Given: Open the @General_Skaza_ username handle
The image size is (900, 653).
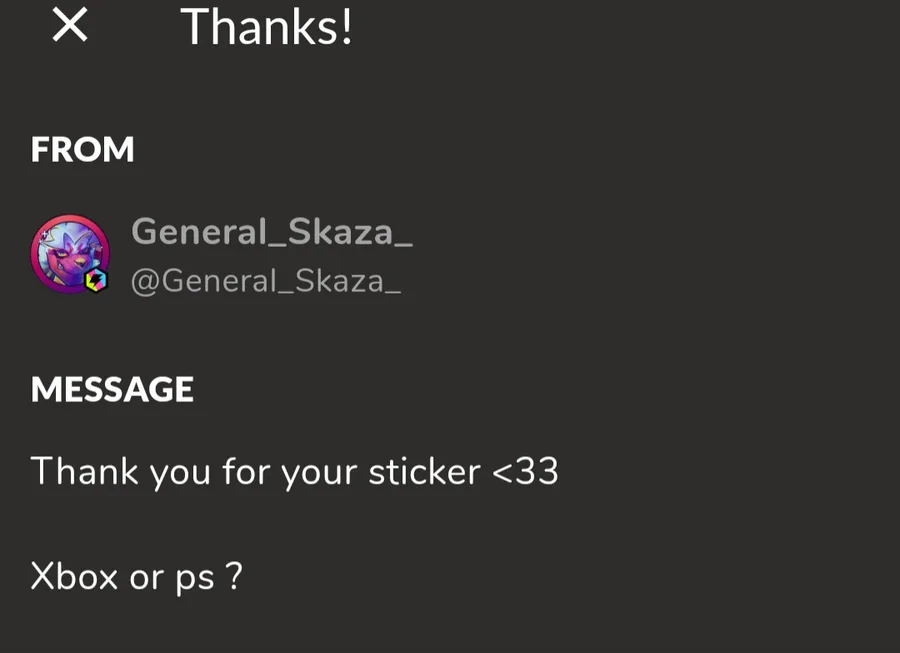Looking at the screenshot, I should point(266,281).
